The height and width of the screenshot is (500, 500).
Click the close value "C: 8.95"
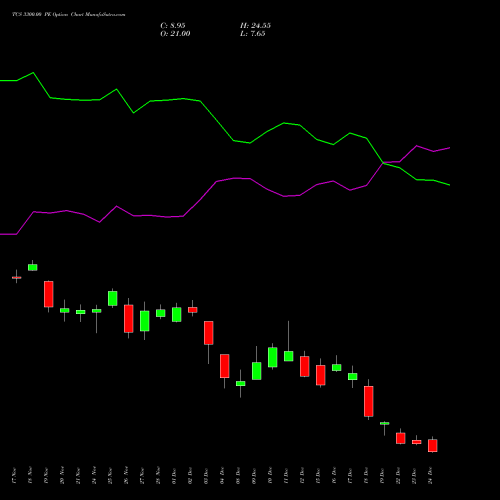(x=173, y=26)
